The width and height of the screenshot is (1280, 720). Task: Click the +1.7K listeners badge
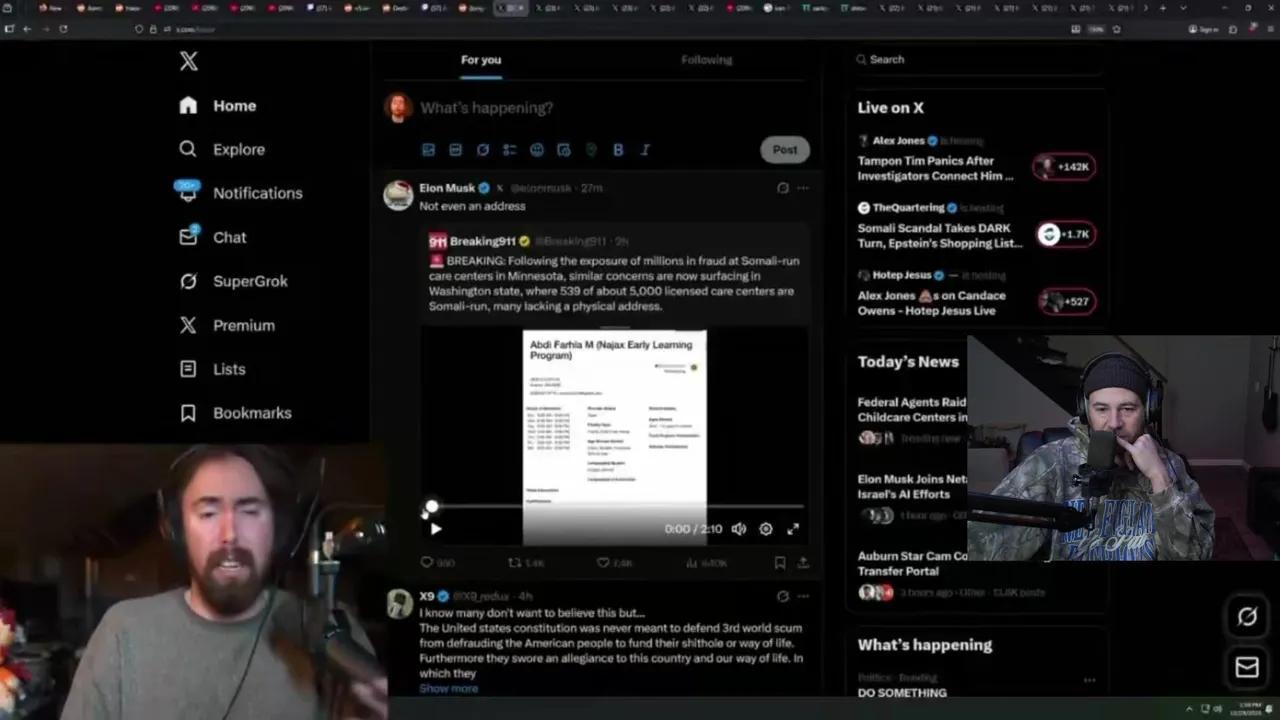click(x=1064, y=234)
